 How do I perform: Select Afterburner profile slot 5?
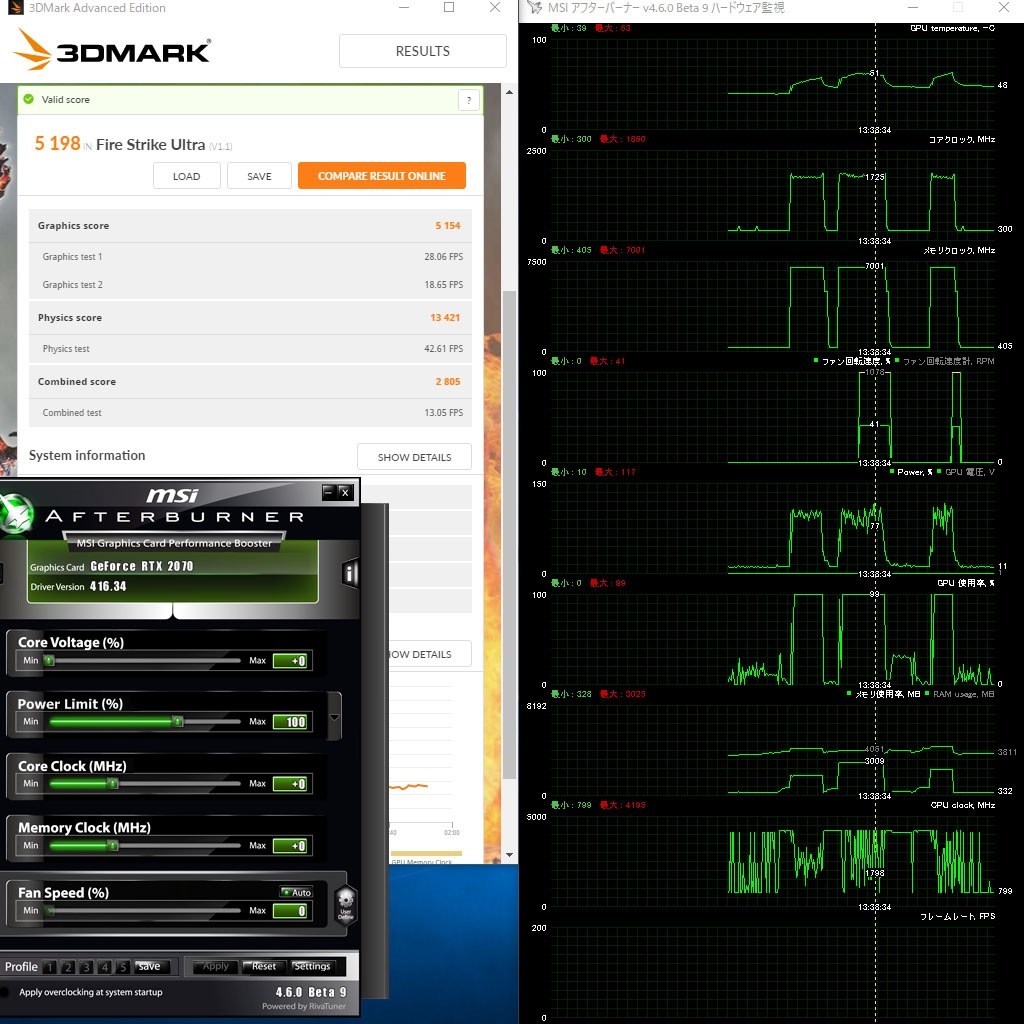pyautogui.click(x=123, y=967)
